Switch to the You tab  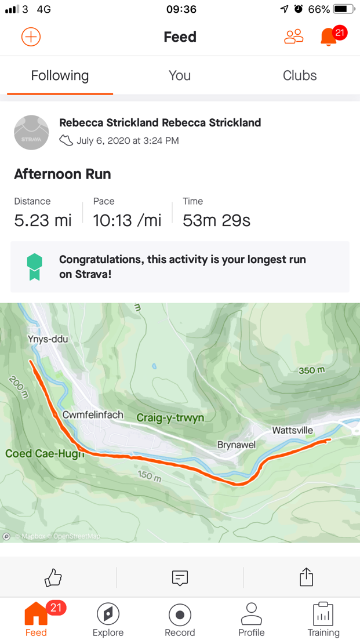(x=180, y=76)
